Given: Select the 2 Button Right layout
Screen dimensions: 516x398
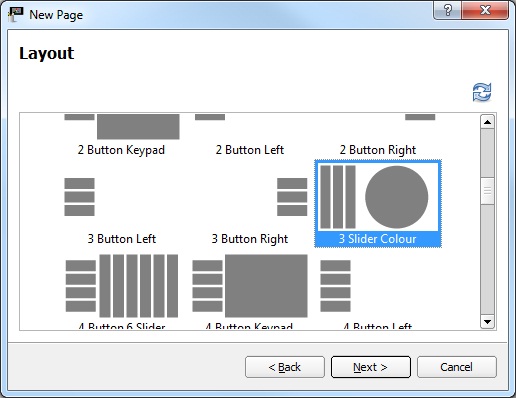Looking at the screenshot, I should coord(378,135).
